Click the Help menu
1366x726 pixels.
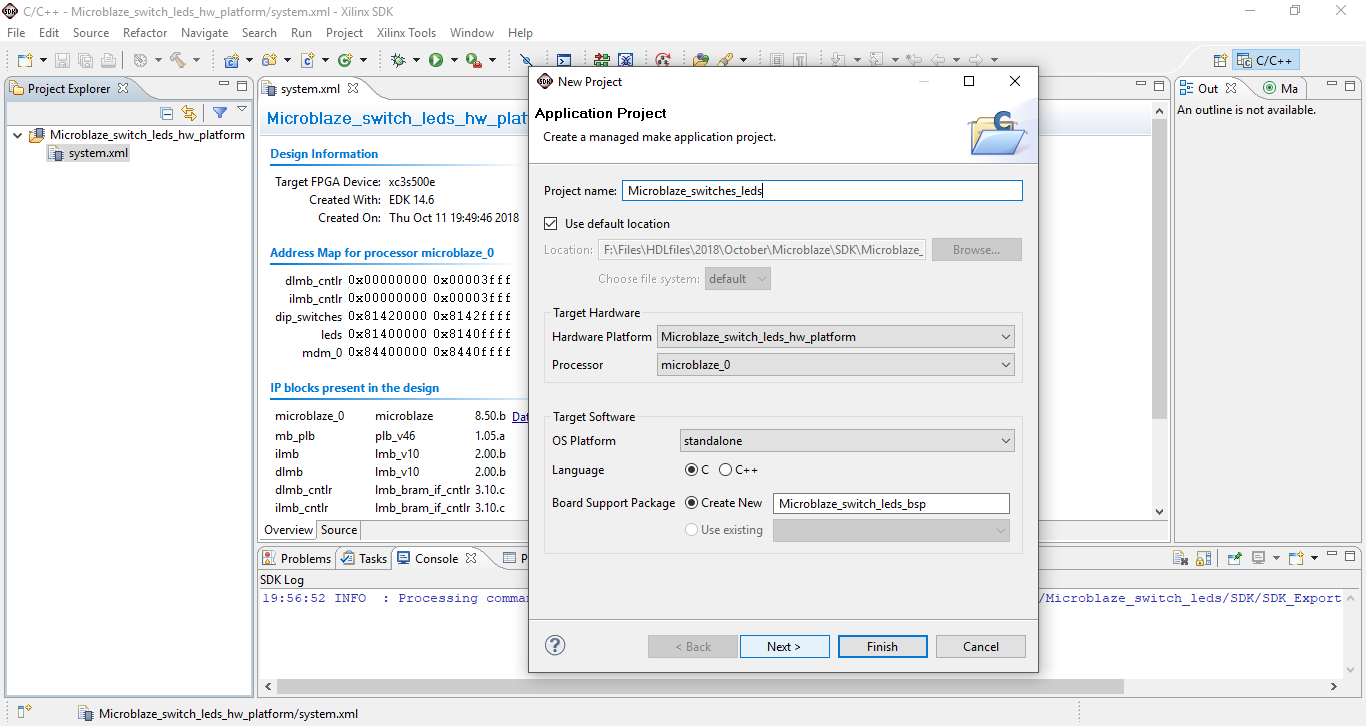click(x=520, y=33)
